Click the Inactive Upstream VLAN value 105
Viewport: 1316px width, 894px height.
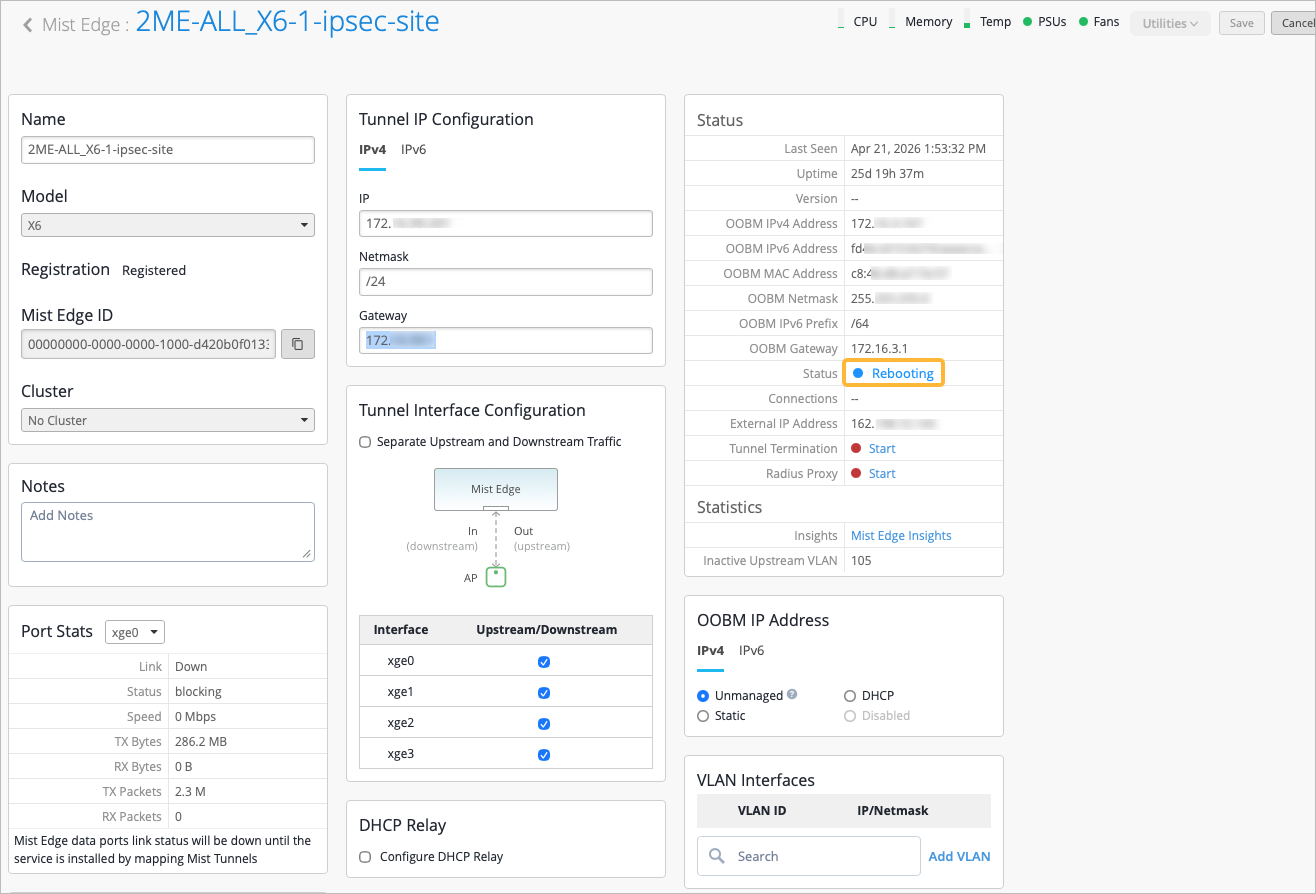pyautogui.click(x=861, y=560)
